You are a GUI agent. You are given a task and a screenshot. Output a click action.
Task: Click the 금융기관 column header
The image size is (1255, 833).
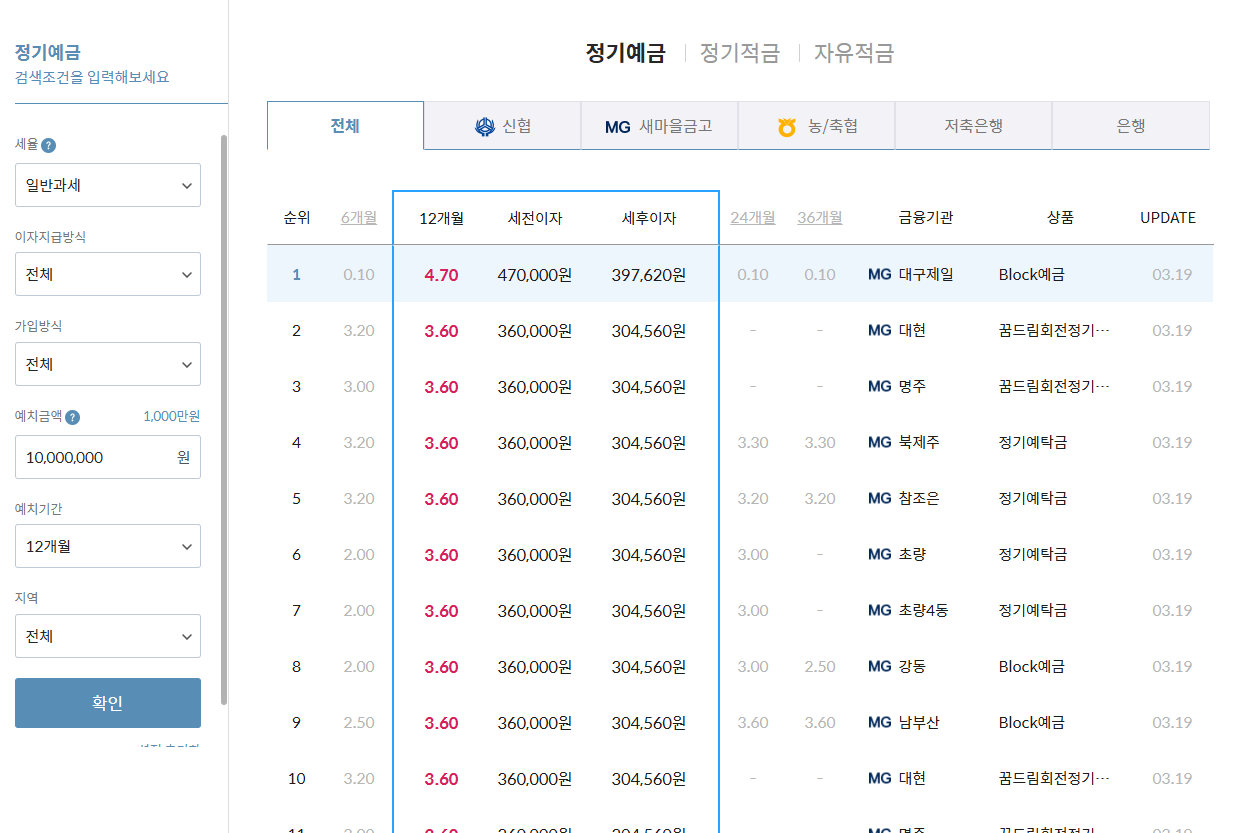[926, 217]
